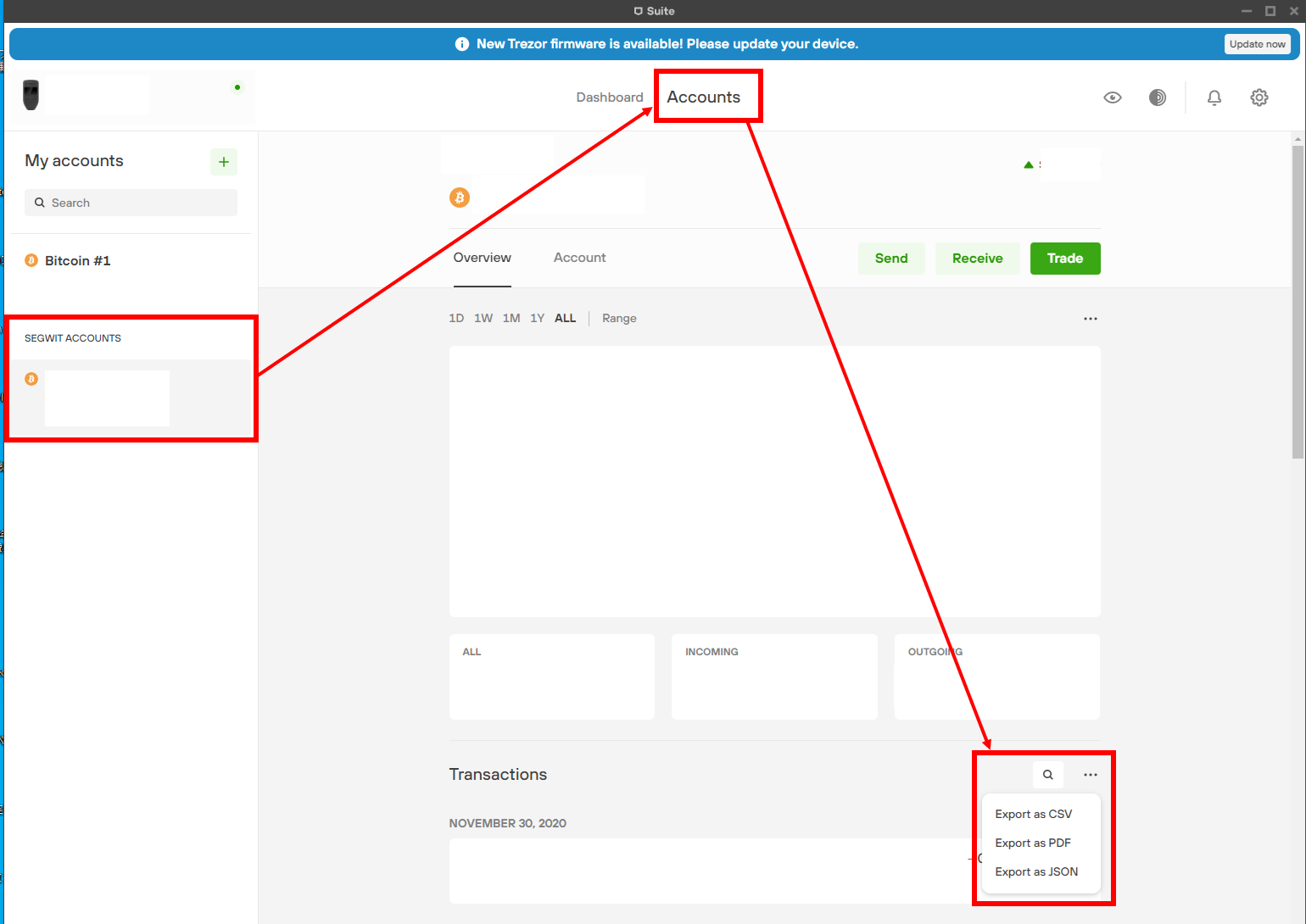1306x924 pixels.
Task: Select the Overview tab
Action: pos(483,258)
